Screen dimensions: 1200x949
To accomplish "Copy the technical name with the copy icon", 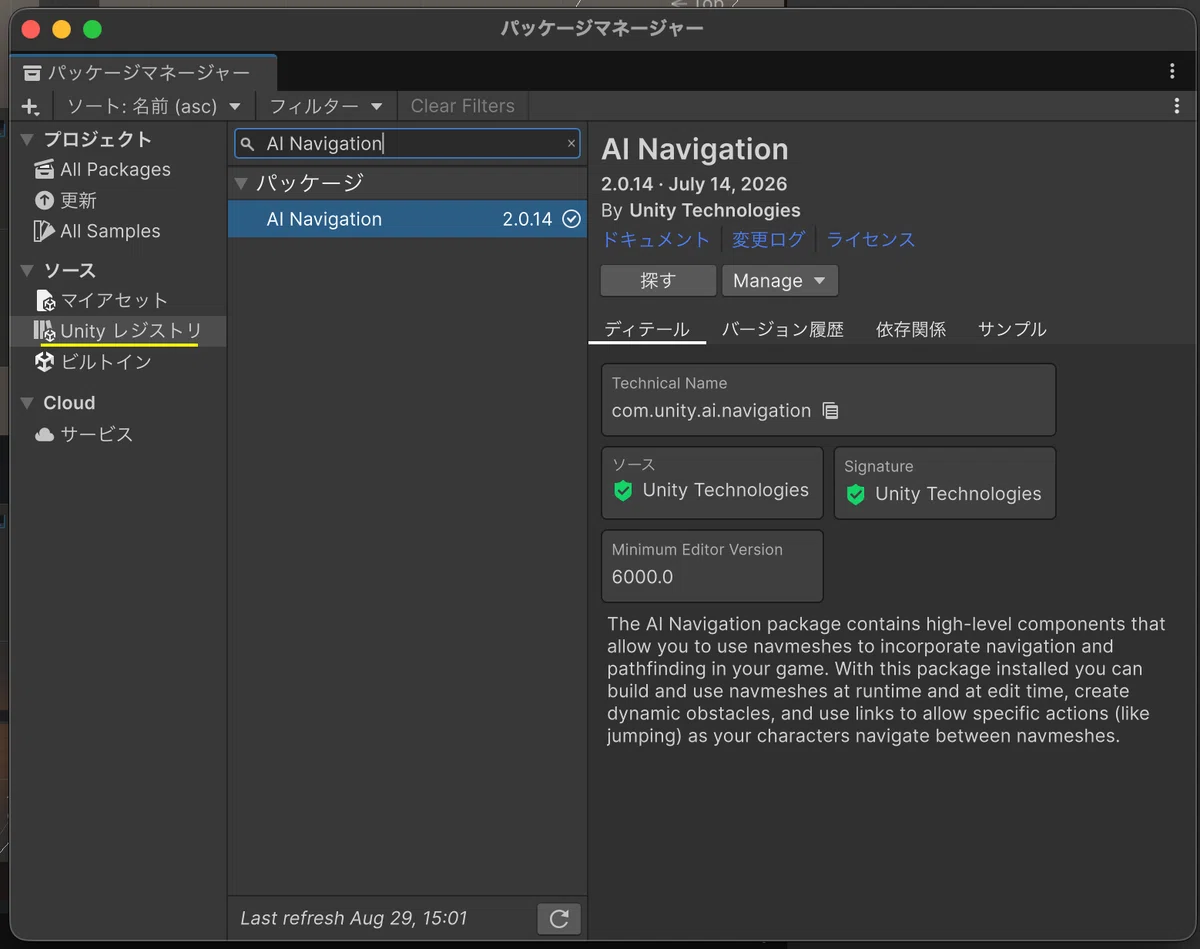I will [830, 411].
